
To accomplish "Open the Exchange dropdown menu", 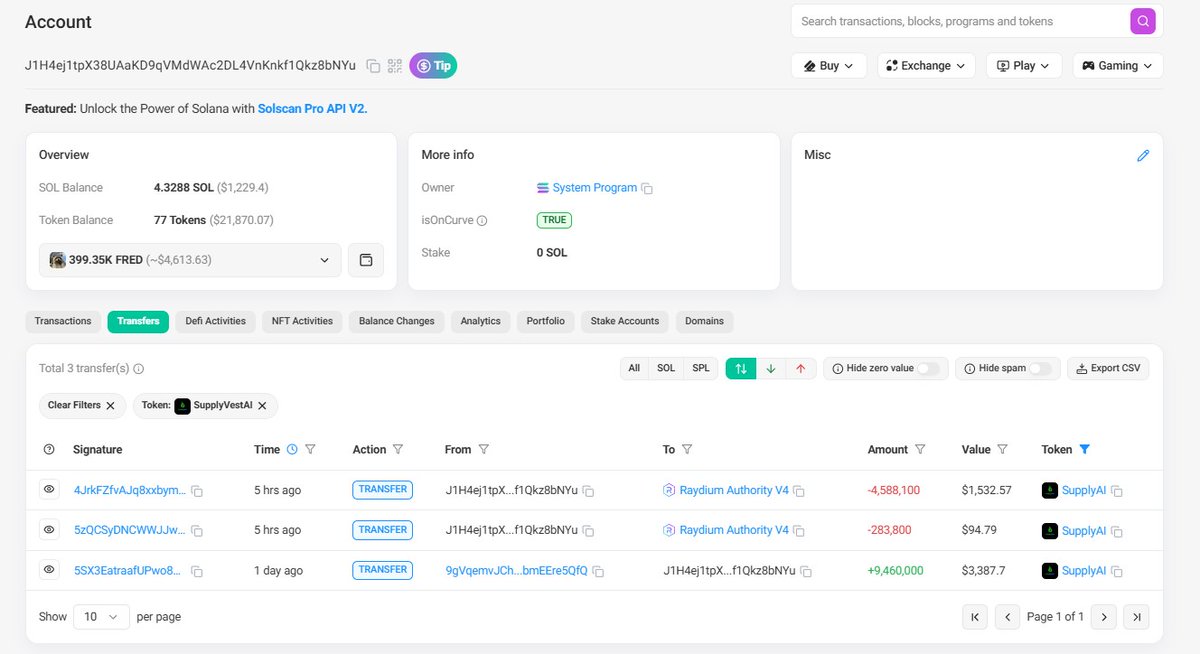I will 926,65.
